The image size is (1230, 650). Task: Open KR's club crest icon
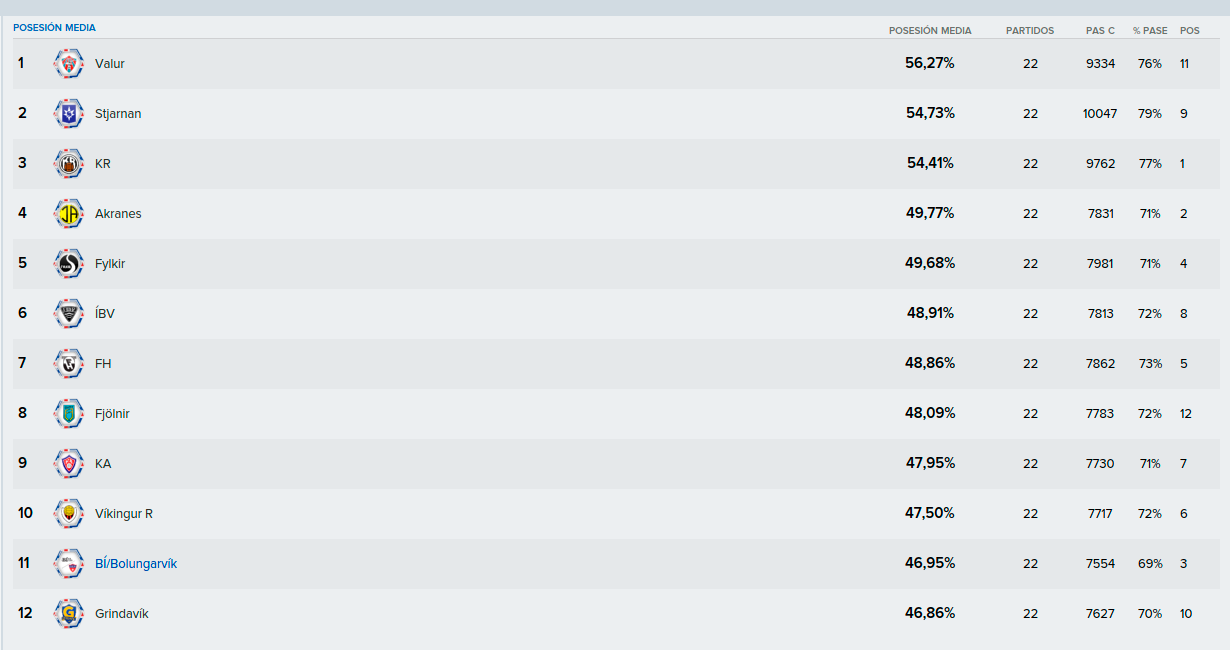pyautogui.click(x=69, y=164)
